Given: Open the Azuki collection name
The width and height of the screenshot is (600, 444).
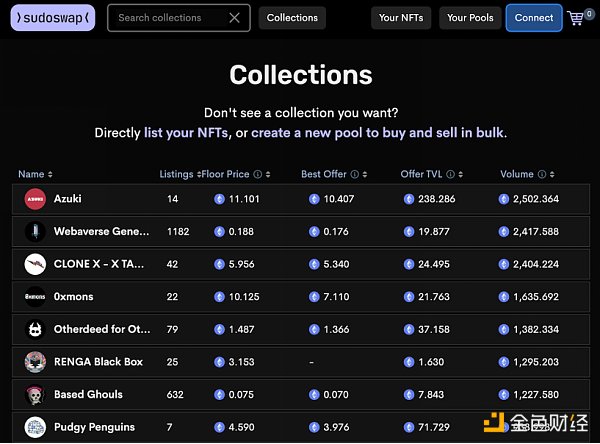Looking at the screenshot, I should click(x=67, y=199).
